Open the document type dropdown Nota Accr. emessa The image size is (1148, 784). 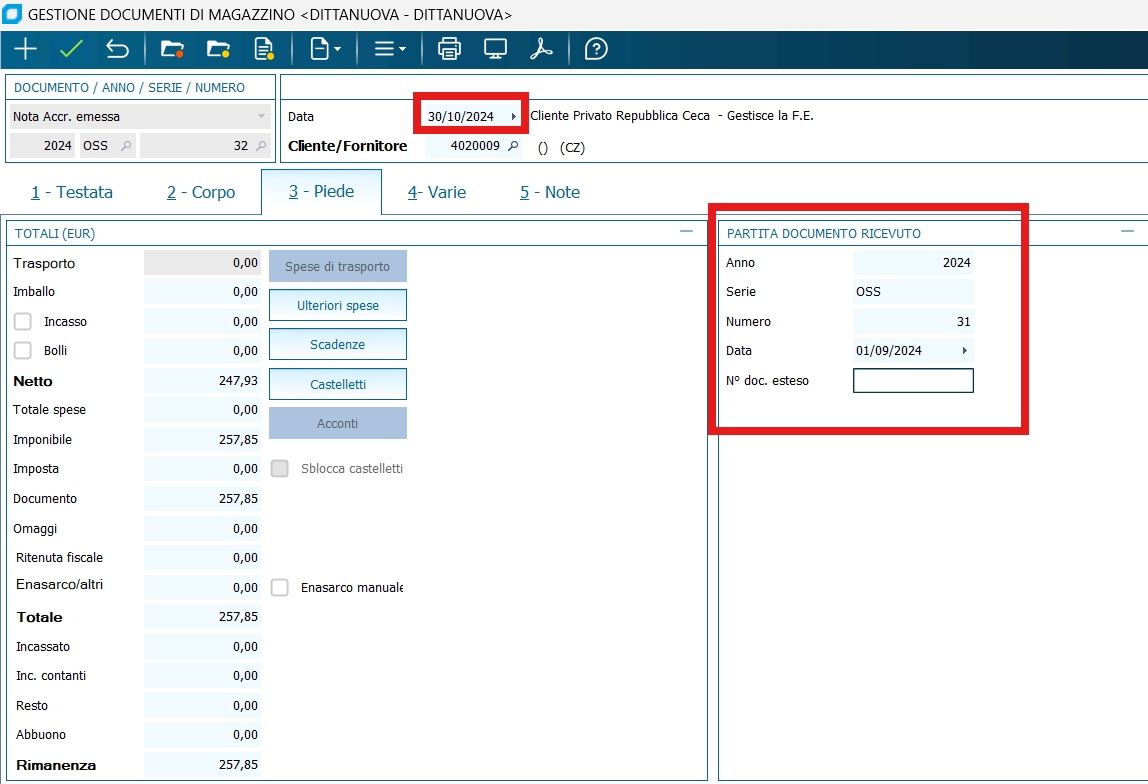(262, 116)
